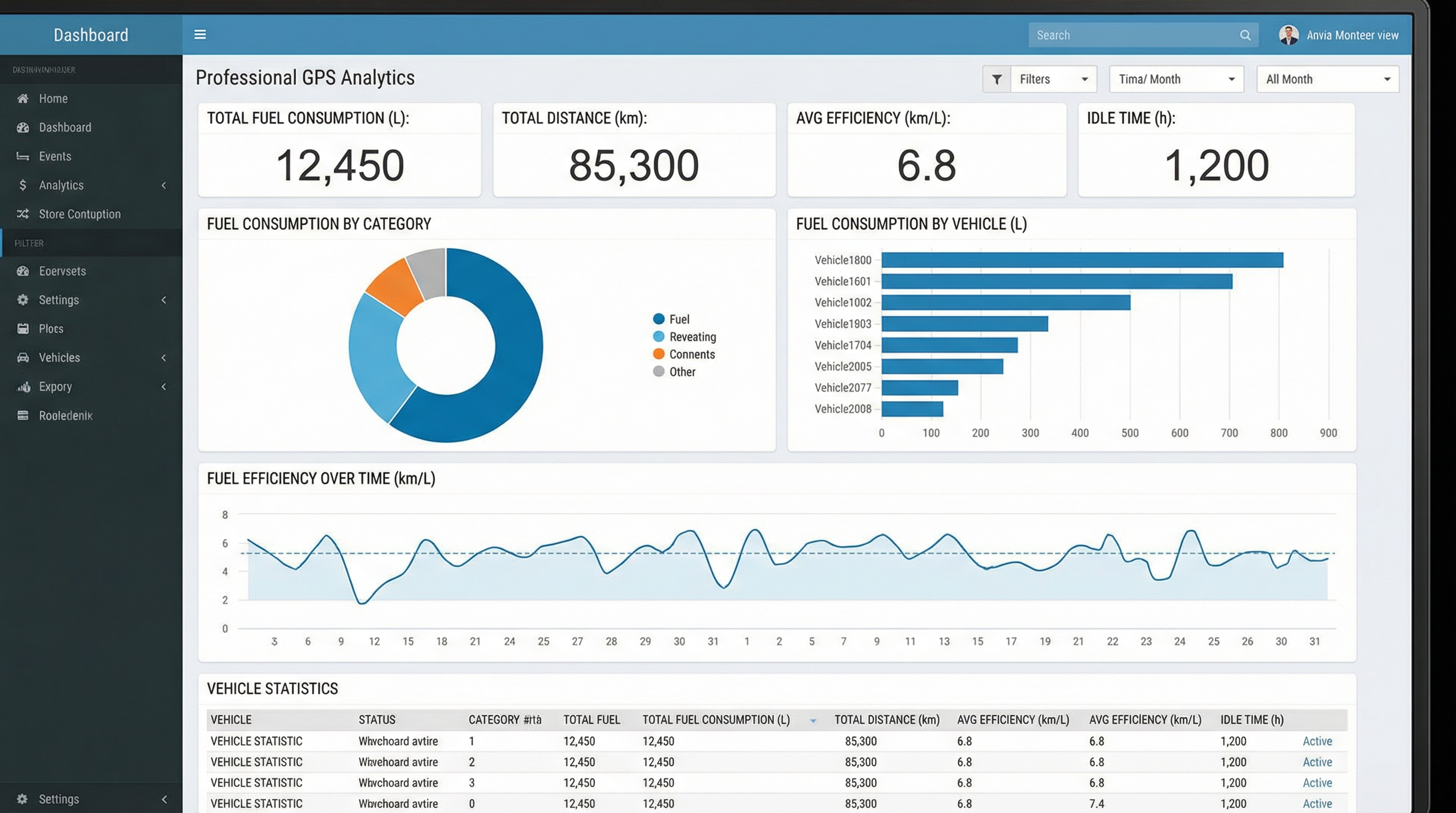
Task: Toggle the Fuel legend series
Action: pos(679,319)
